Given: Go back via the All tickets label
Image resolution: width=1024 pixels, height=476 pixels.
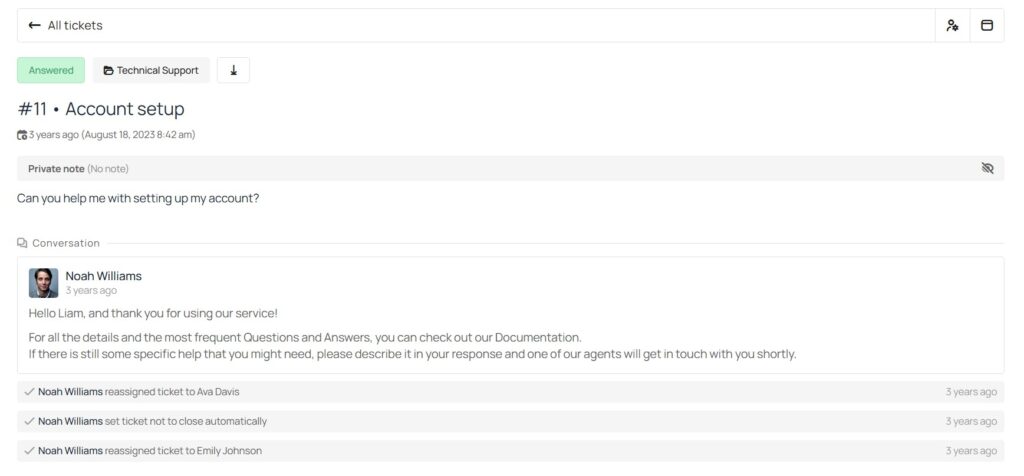Looking at the screenshot, I should (75, 25).
